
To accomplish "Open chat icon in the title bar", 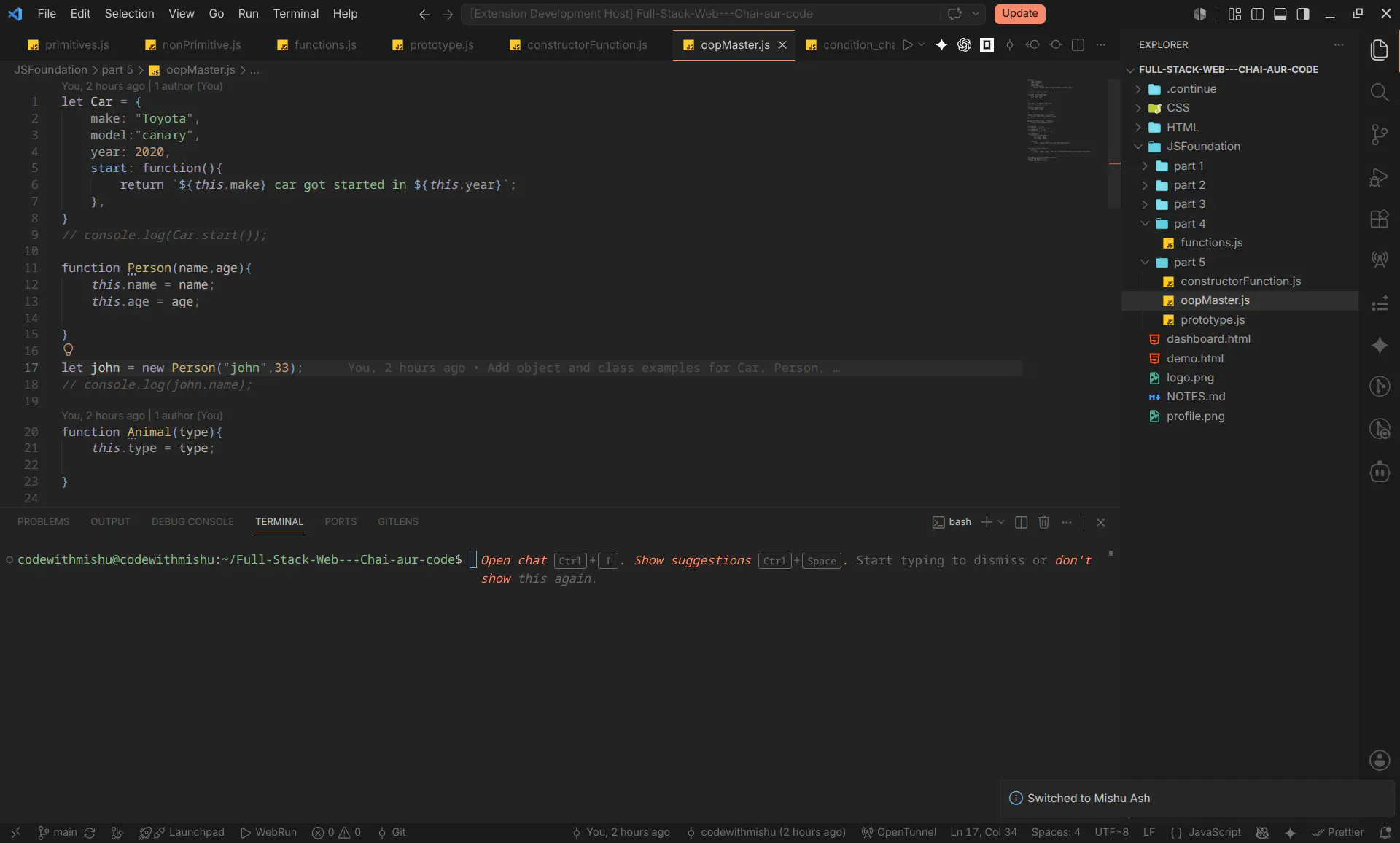I will (x=954, y=14).
